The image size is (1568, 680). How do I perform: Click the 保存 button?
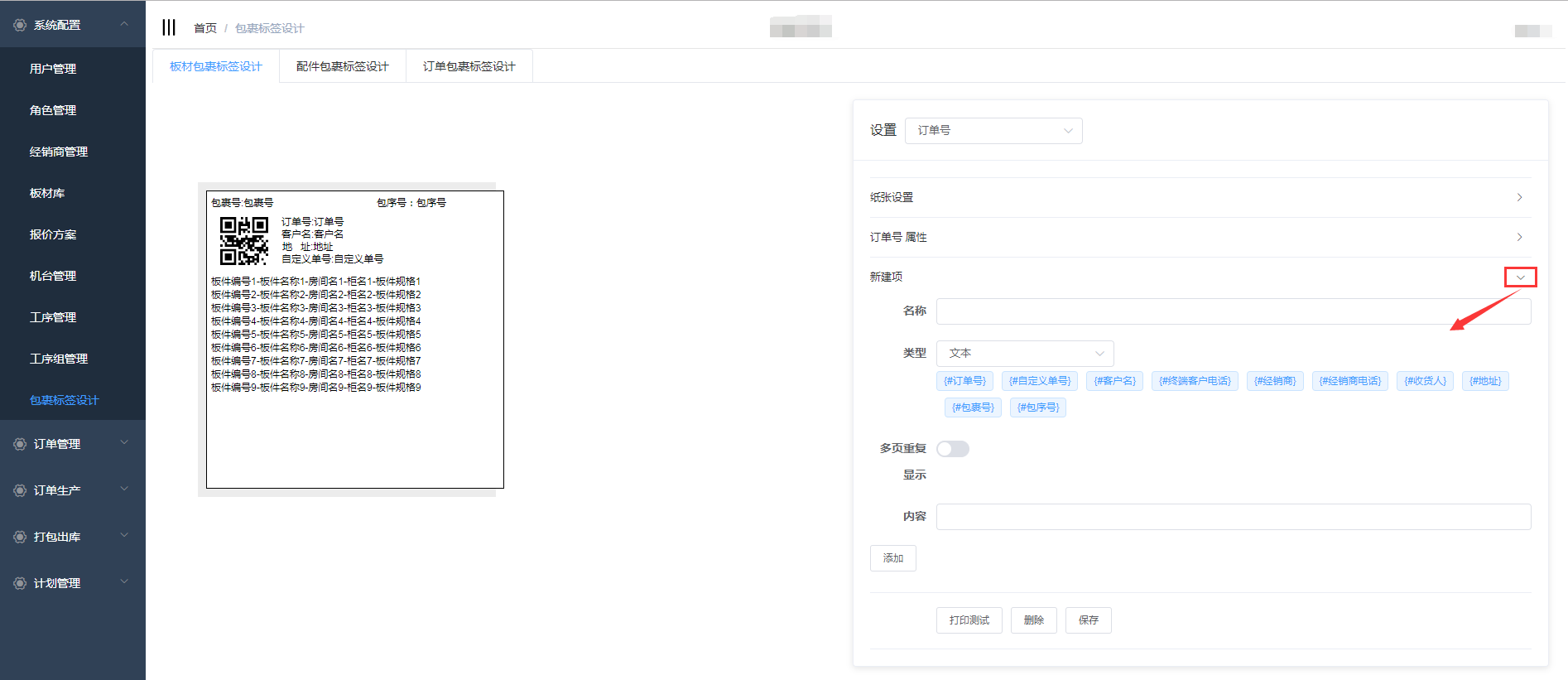coord(1088,620)
